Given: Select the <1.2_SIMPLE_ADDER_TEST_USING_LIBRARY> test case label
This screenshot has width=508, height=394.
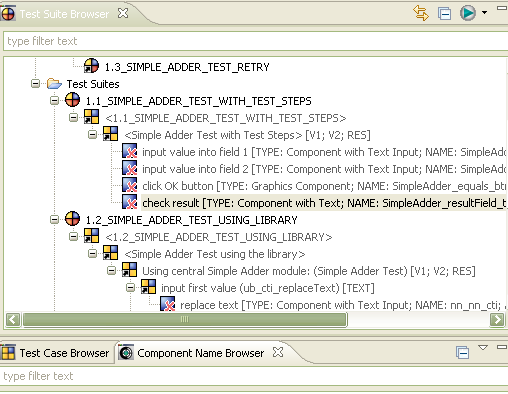Looking at the screenshot, I should coord(218,237).
